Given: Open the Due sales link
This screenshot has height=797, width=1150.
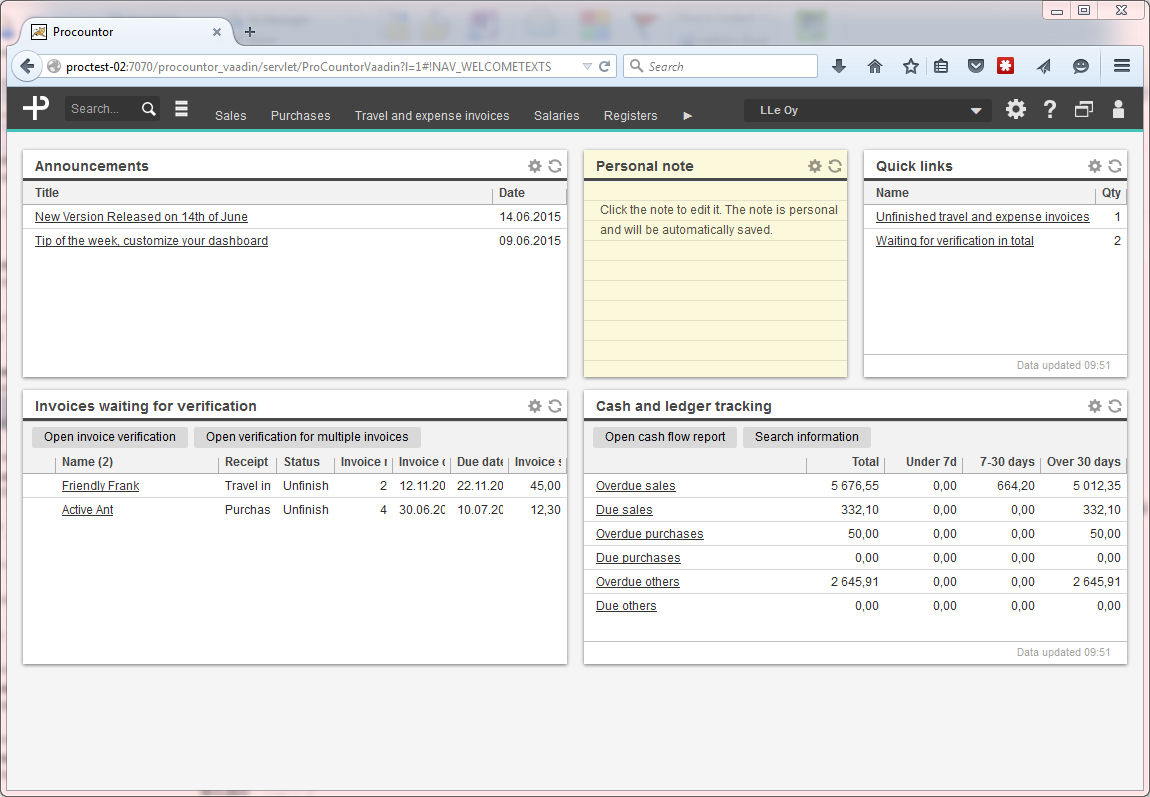Looking at the screenshot, I should click(624, 510).
